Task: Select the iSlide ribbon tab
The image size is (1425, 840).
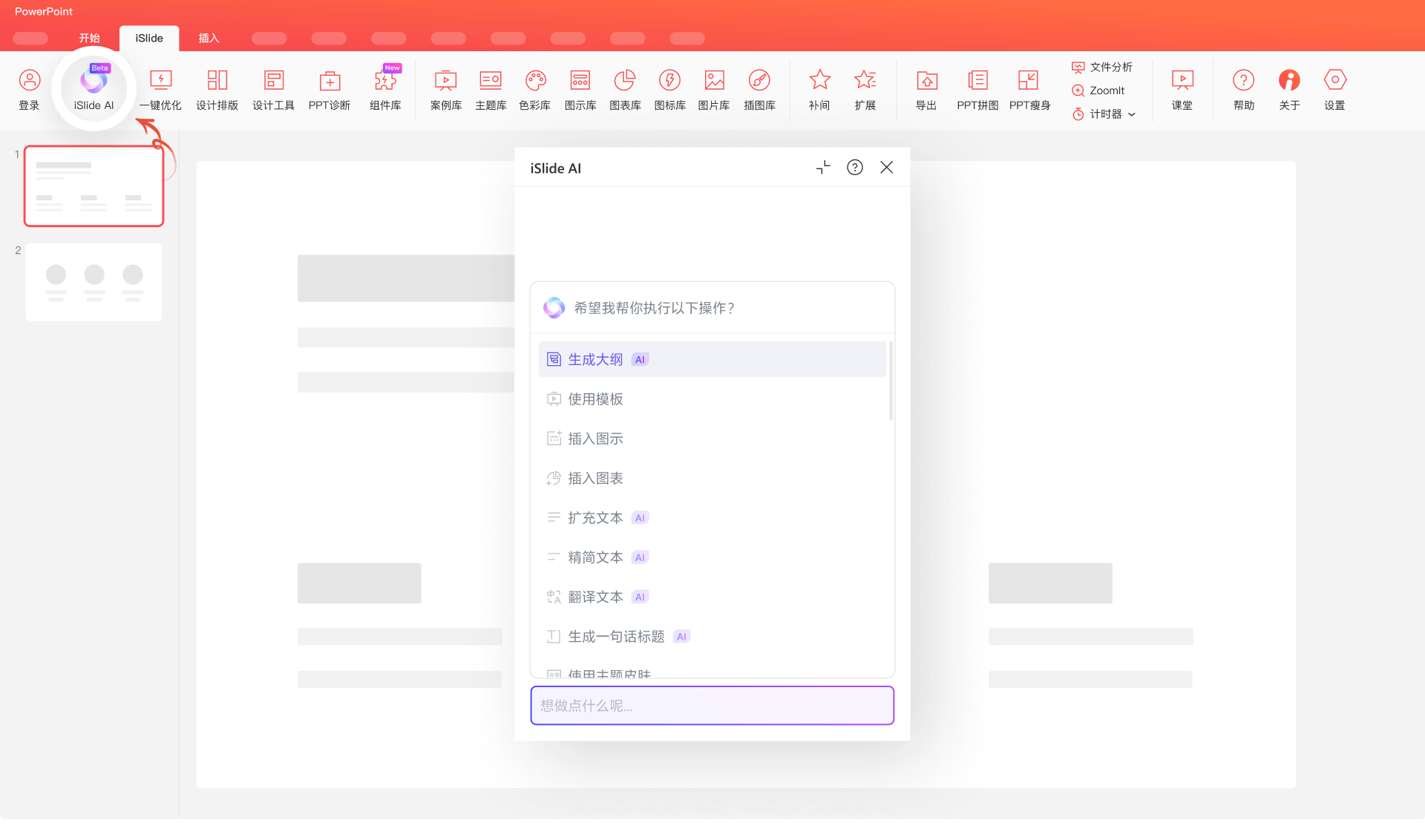Action: (149, 38)
